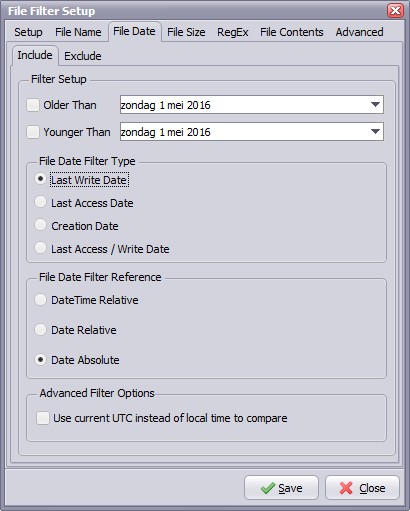Click the red X Close button
410x511 pixels.
coord(362,488)
